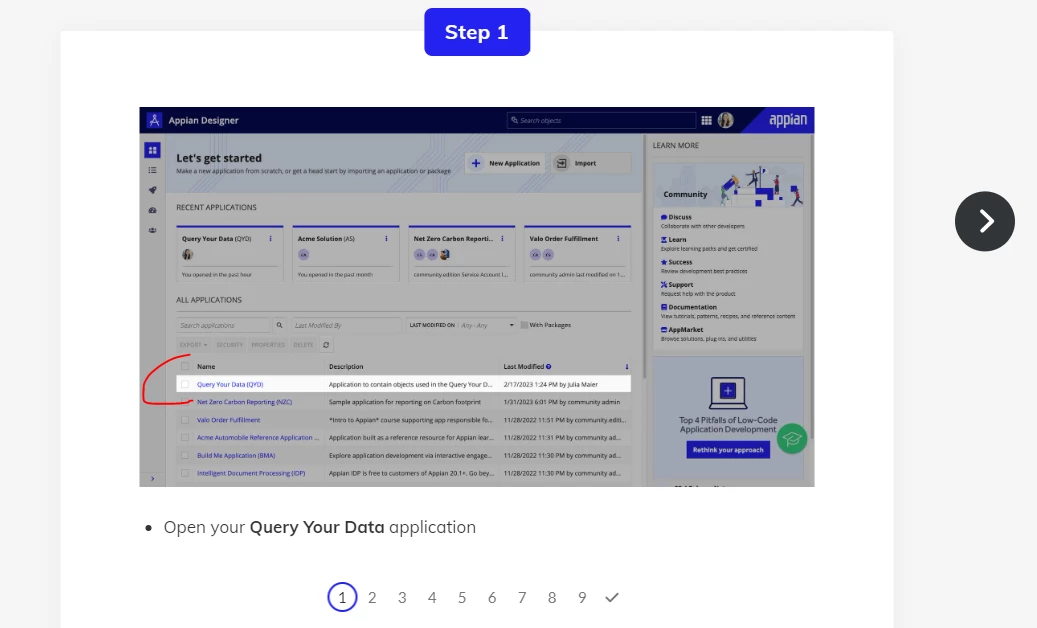Select the Monitor gauge icon in sidebar

pos(152,210)
